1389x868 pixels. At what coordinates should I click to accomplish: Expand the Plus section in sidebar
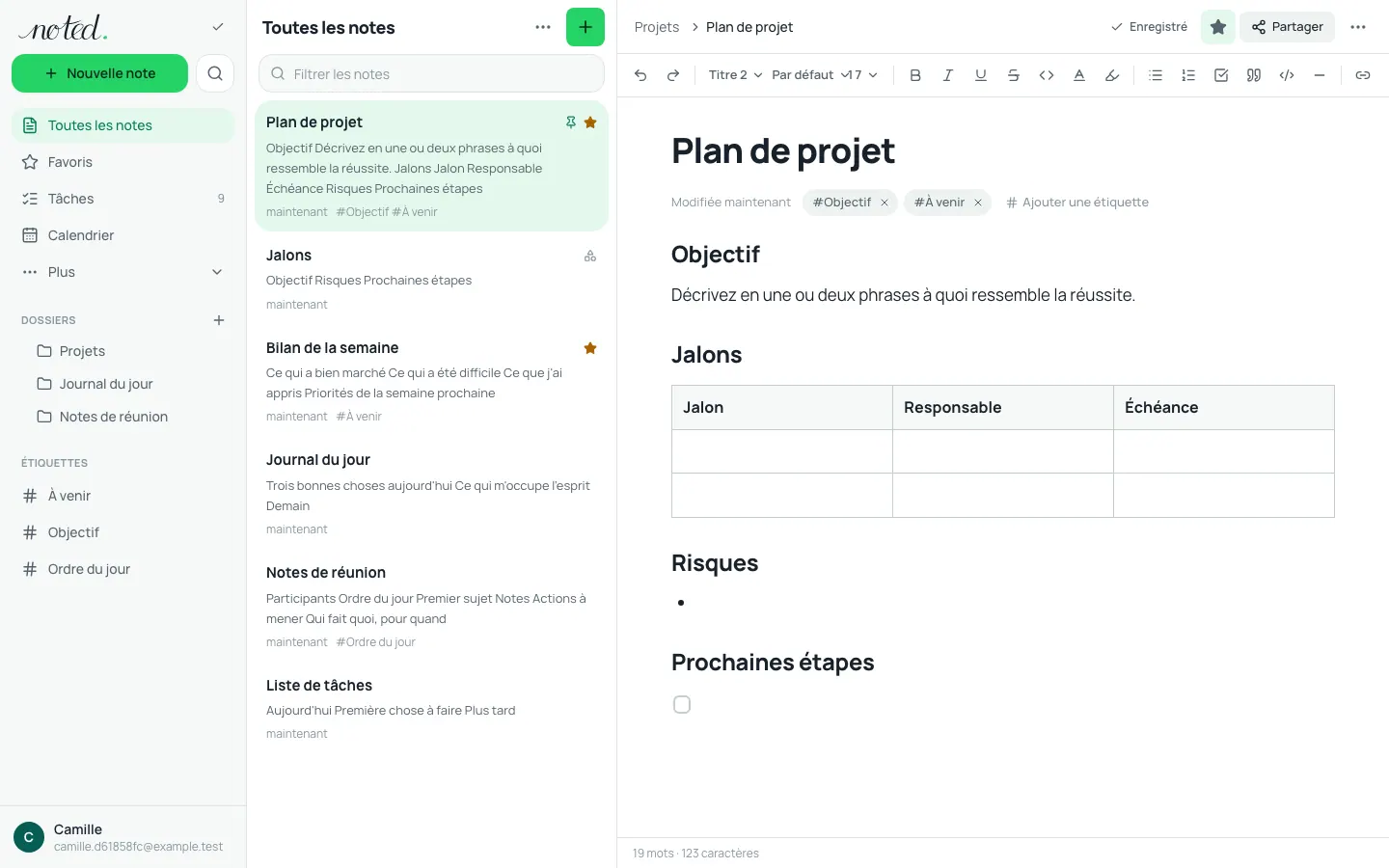click(123, 272)
